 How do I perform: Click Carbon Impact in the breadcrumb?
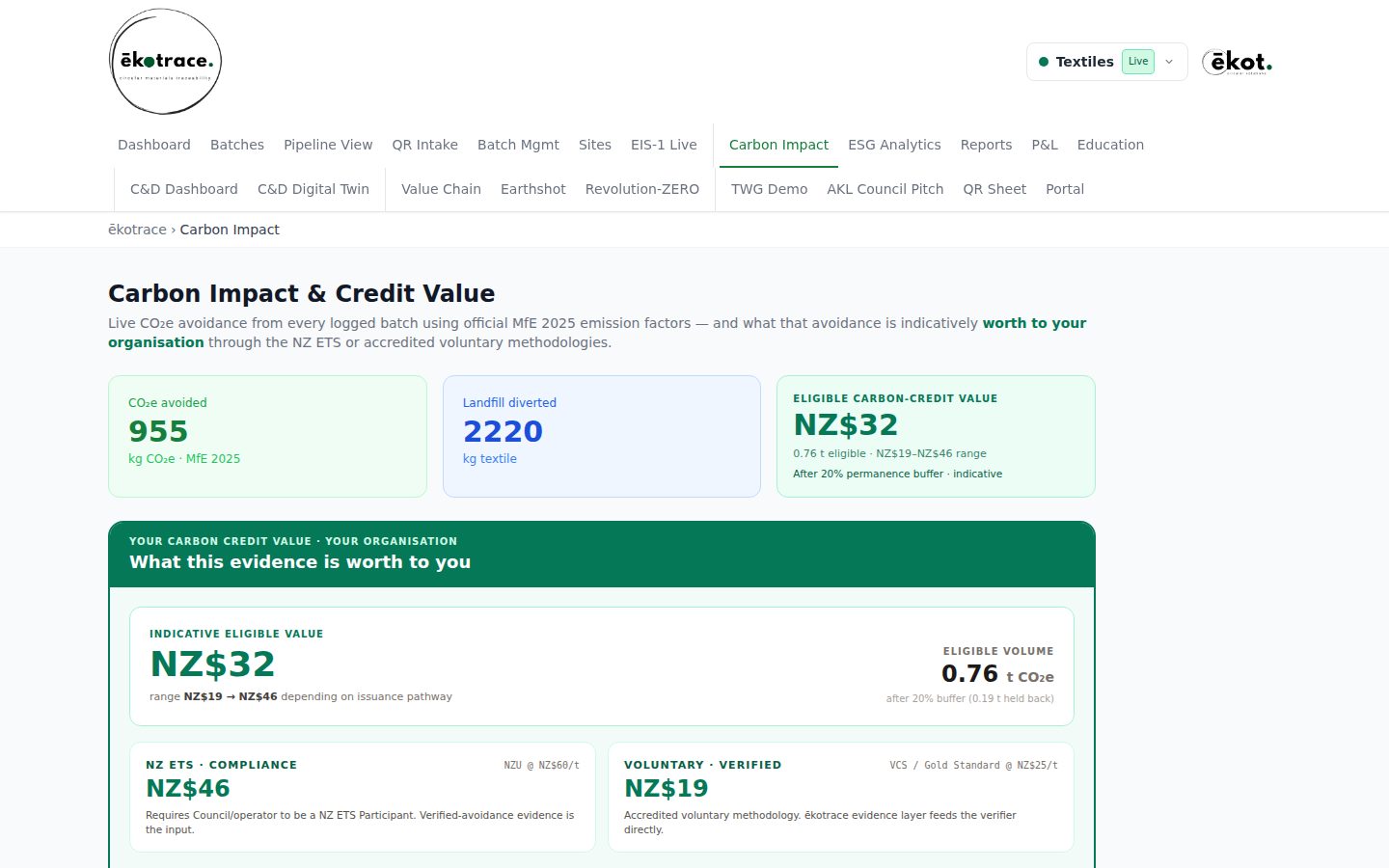pyautogui.click(x=230, y=230)
